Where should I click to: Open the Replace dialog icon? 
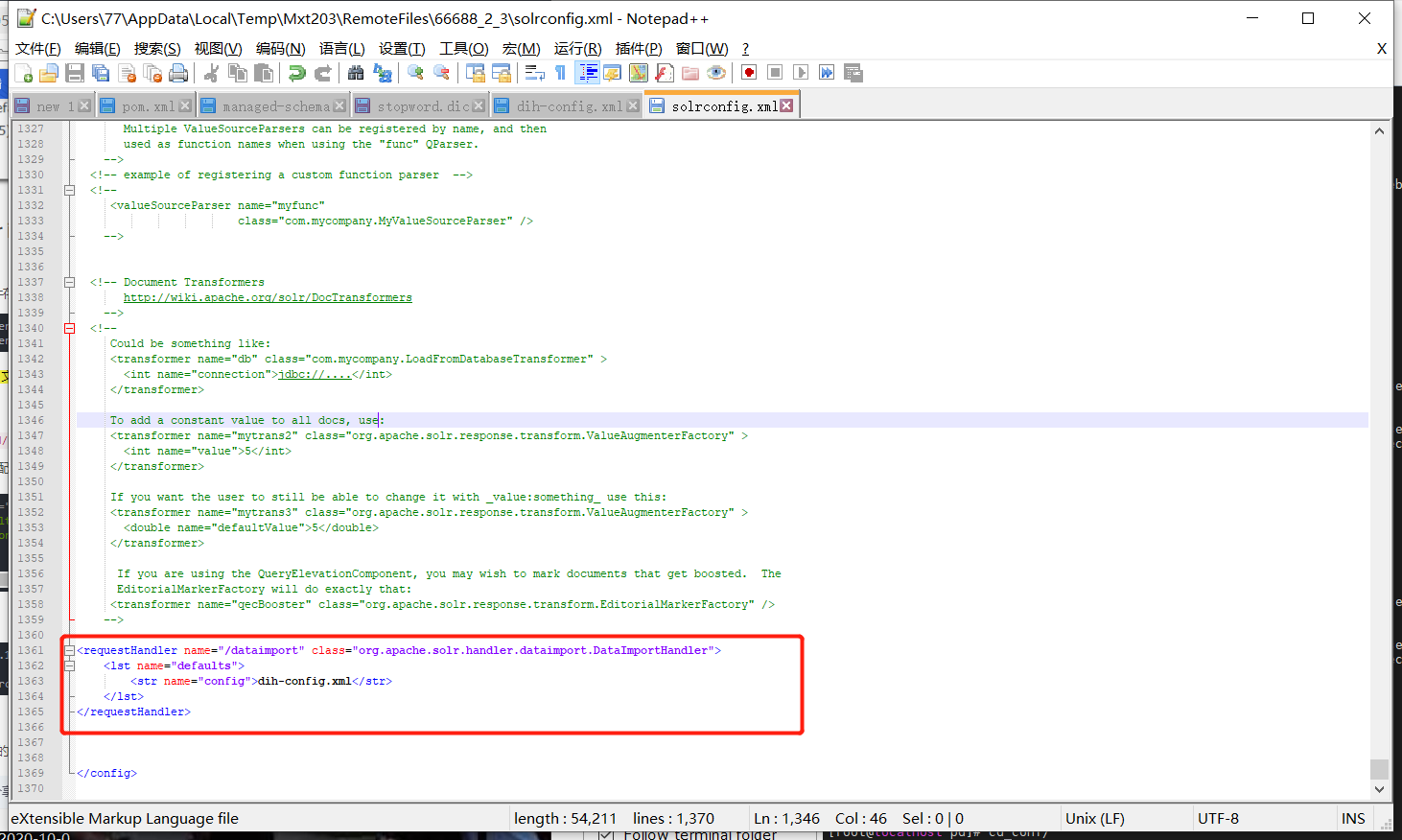point(382,73)
